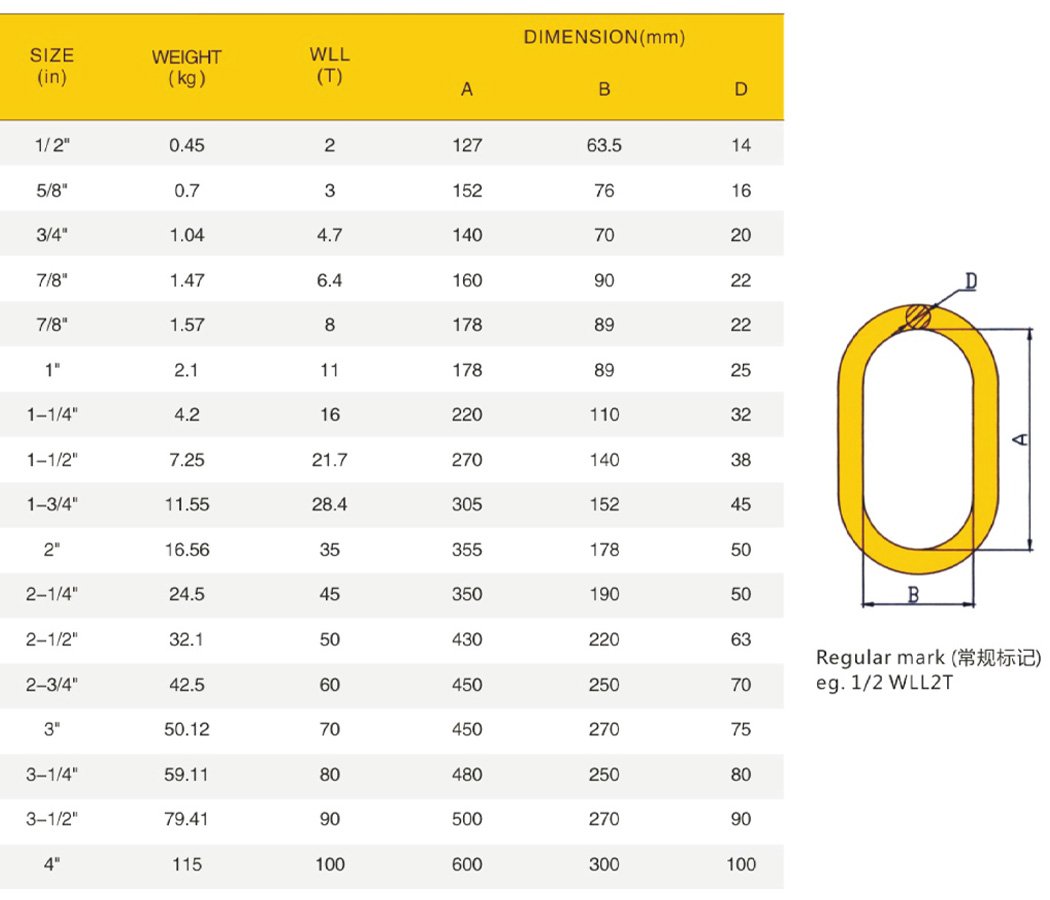Click the 1/2" size row cell

point(52,145)
